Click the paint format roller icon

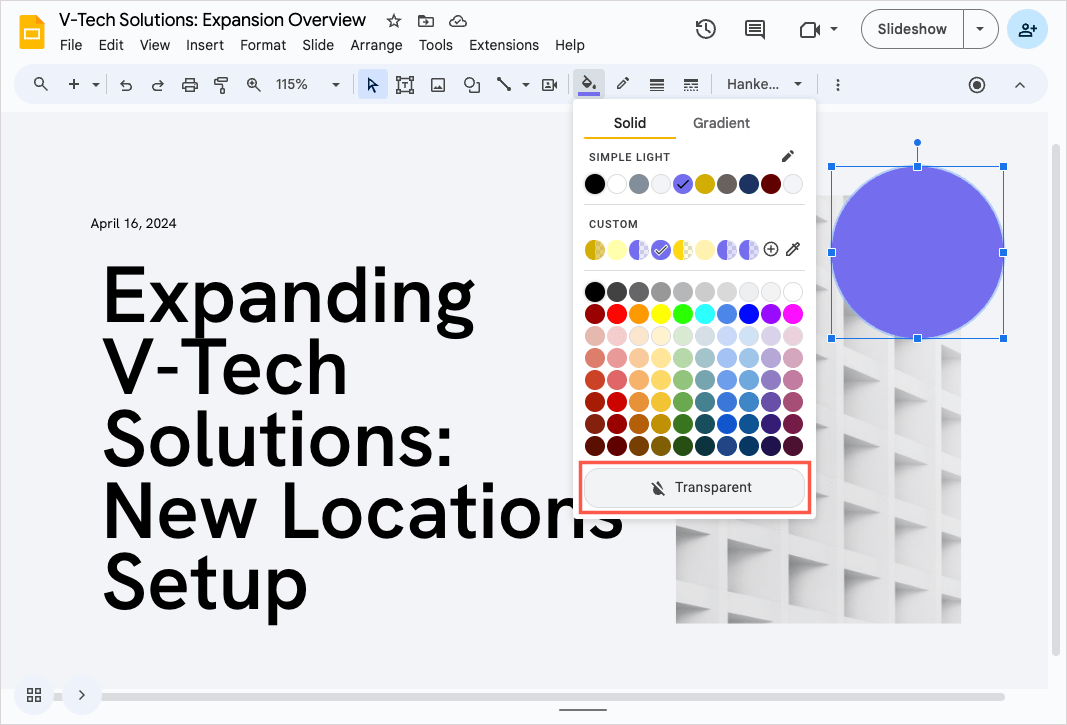[221, 85]
